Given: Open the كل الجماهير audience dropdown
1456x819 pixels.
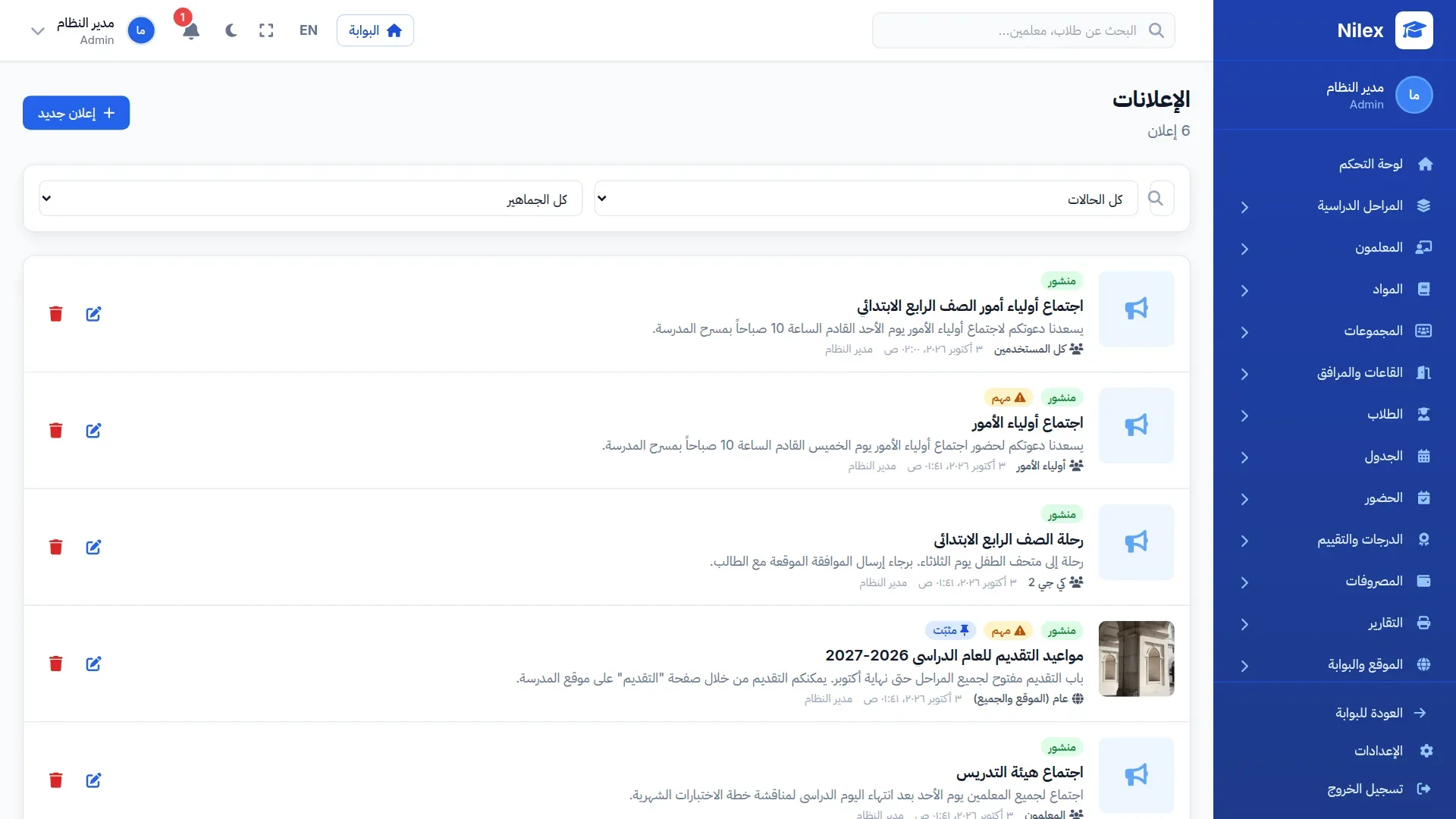Looking at the screenshot, I should (x=311, y=198).
